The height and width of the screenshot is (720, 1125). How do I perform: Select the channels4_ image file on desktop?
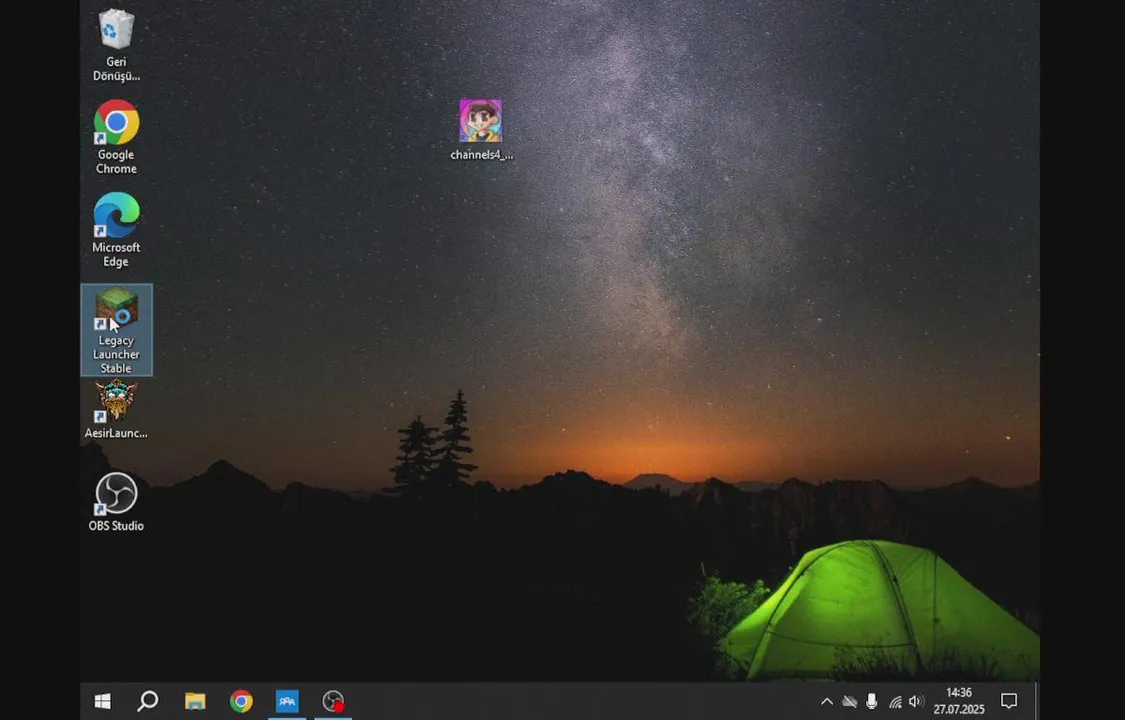481,130
